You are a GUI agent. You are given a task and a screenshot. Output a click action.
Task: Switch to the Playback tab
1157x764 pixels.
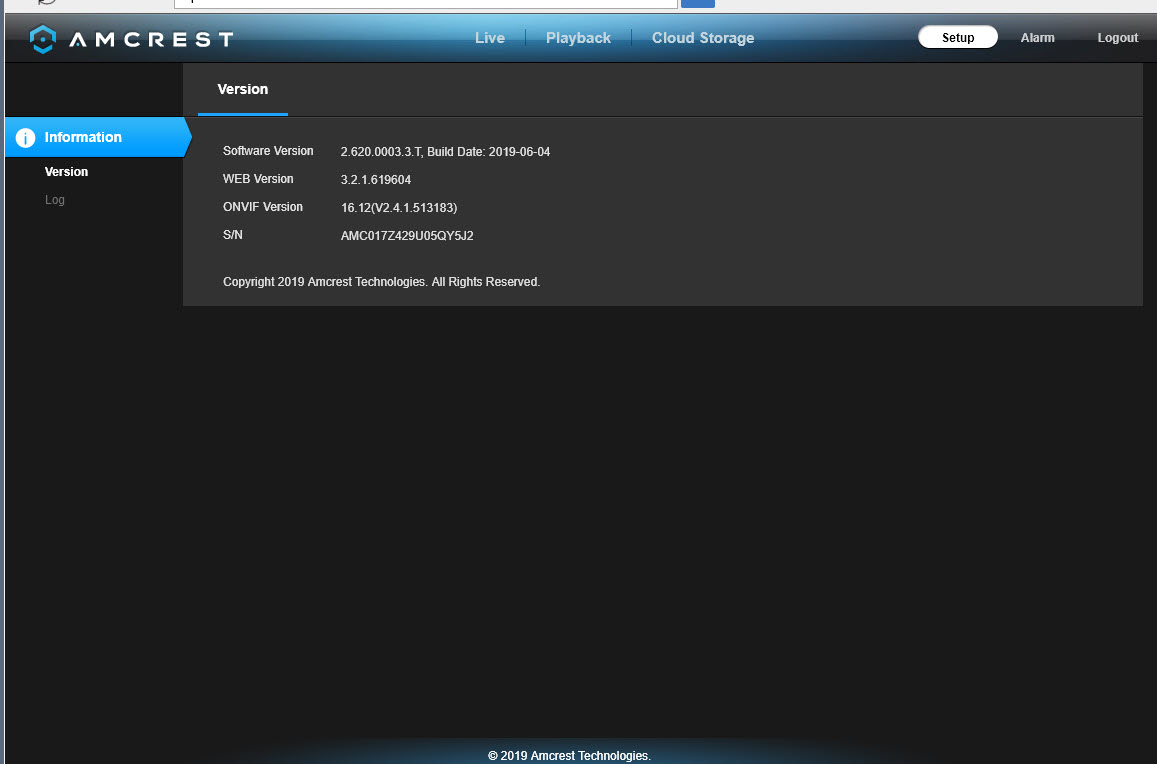coord(578,38)
